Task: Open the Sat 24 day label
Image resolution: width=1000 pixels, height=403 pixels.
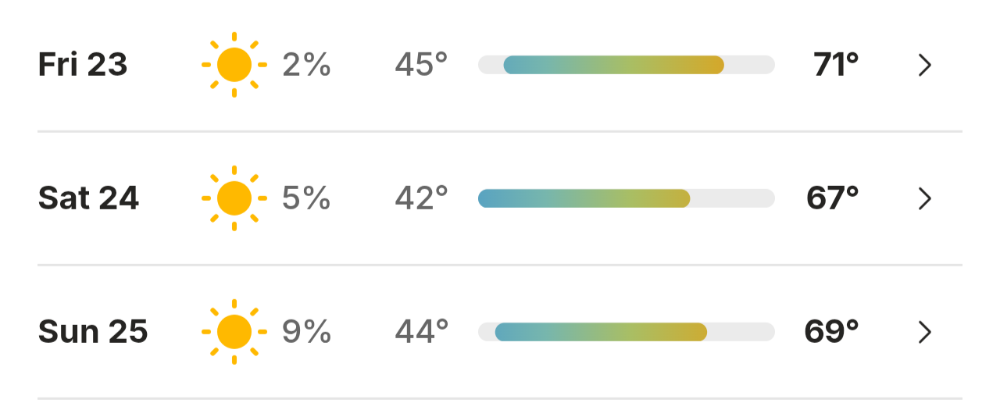Action: tap(89, 198)
